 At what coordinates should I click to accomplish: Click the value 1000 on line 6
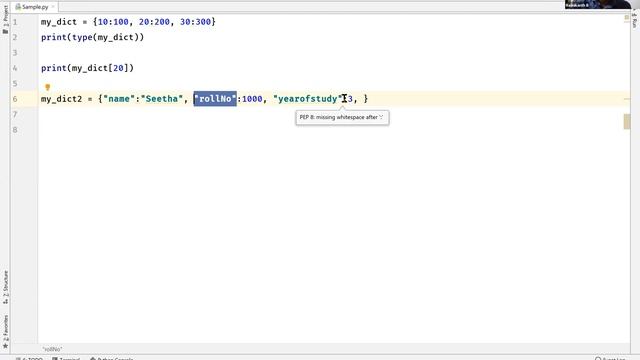pyautogui.click(x=252, y=99)
